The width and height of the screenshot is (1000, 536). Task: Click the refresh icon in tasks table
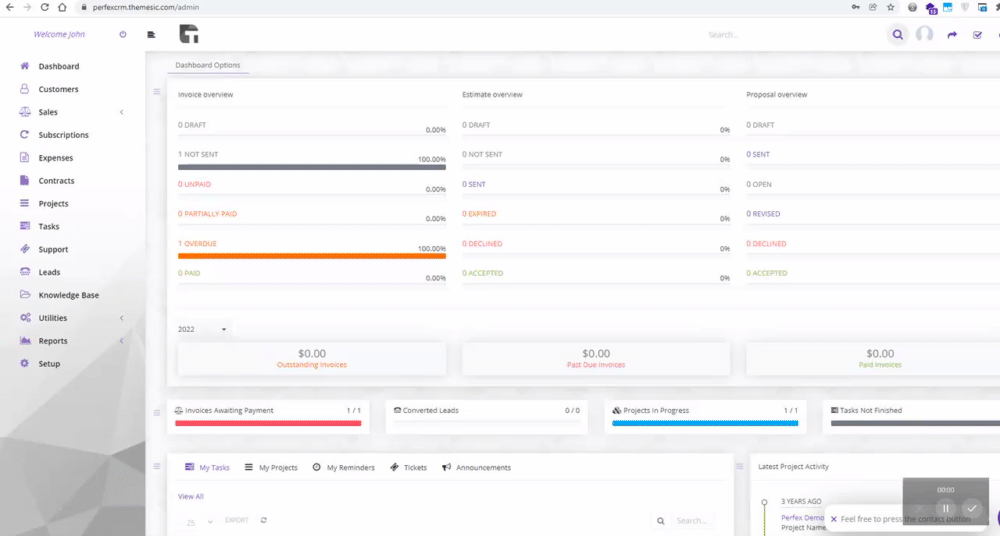[263, 520]
